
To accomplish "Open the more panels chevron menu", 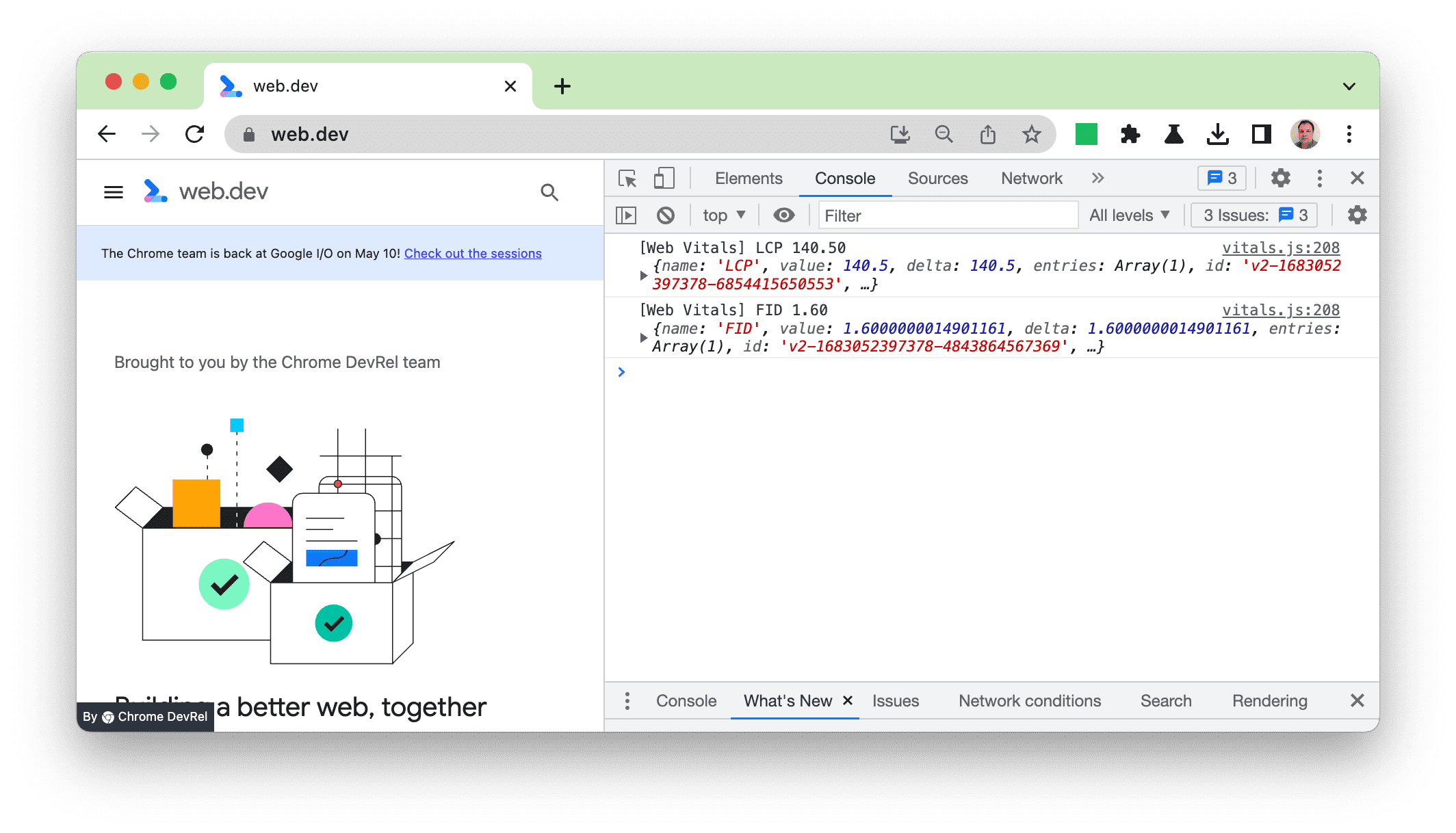I will (1098, 179).
